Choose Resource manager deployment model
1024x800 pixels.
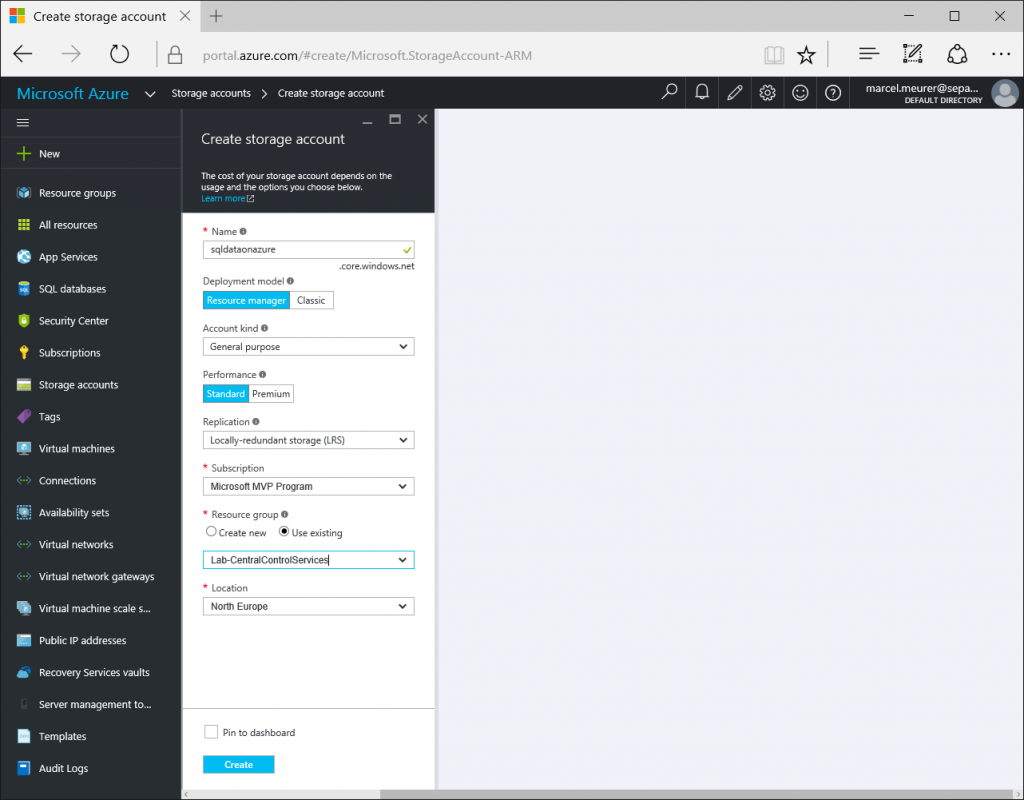click(246, 300)
